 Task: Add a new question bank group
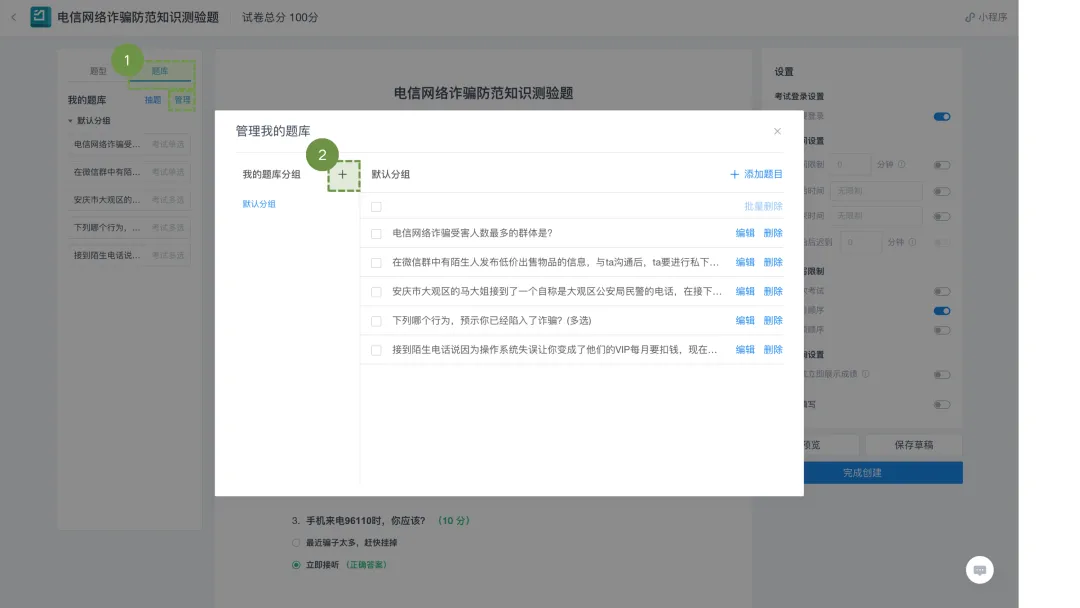[343, 175]
